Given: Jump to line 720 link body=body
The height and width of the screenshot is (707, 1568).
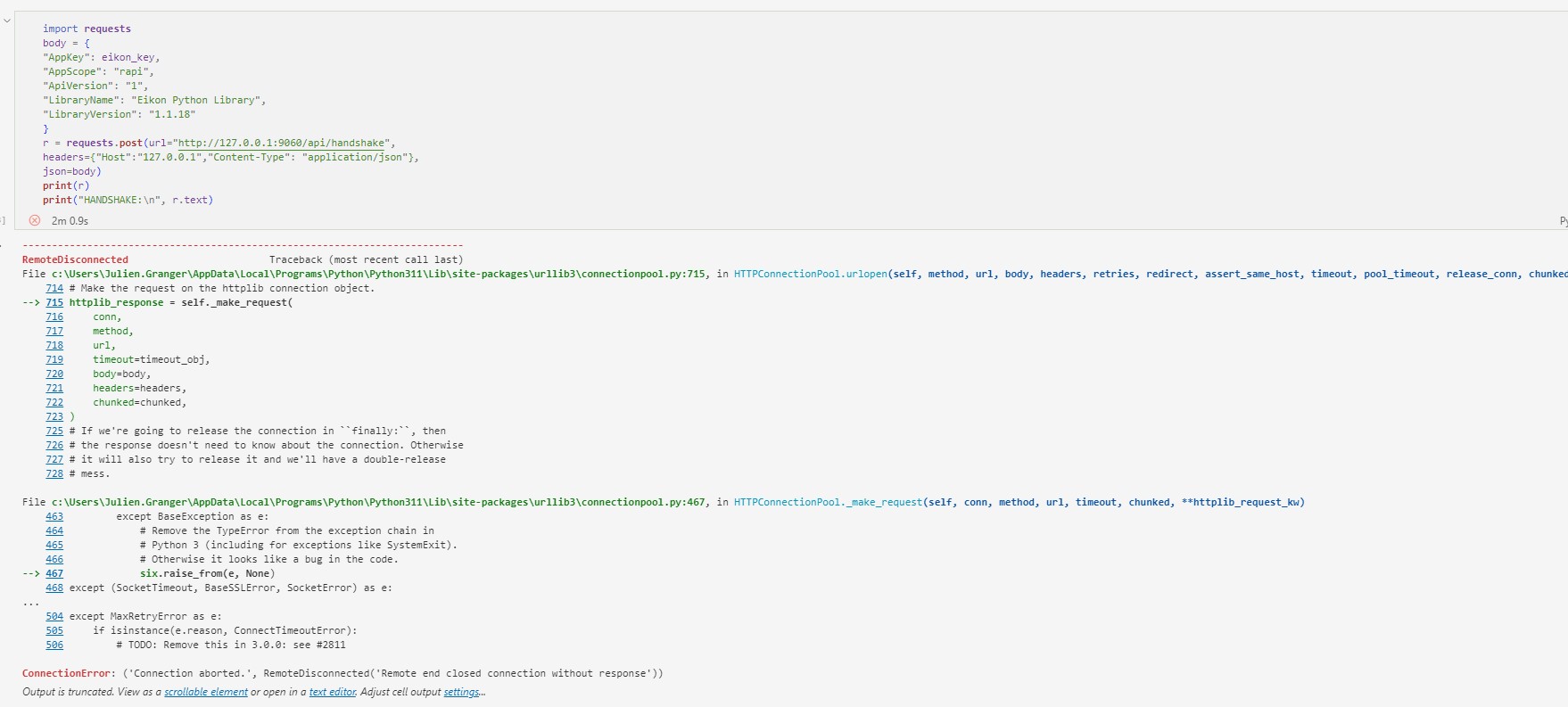Looking at the screenshot, I should click(54, 374).
